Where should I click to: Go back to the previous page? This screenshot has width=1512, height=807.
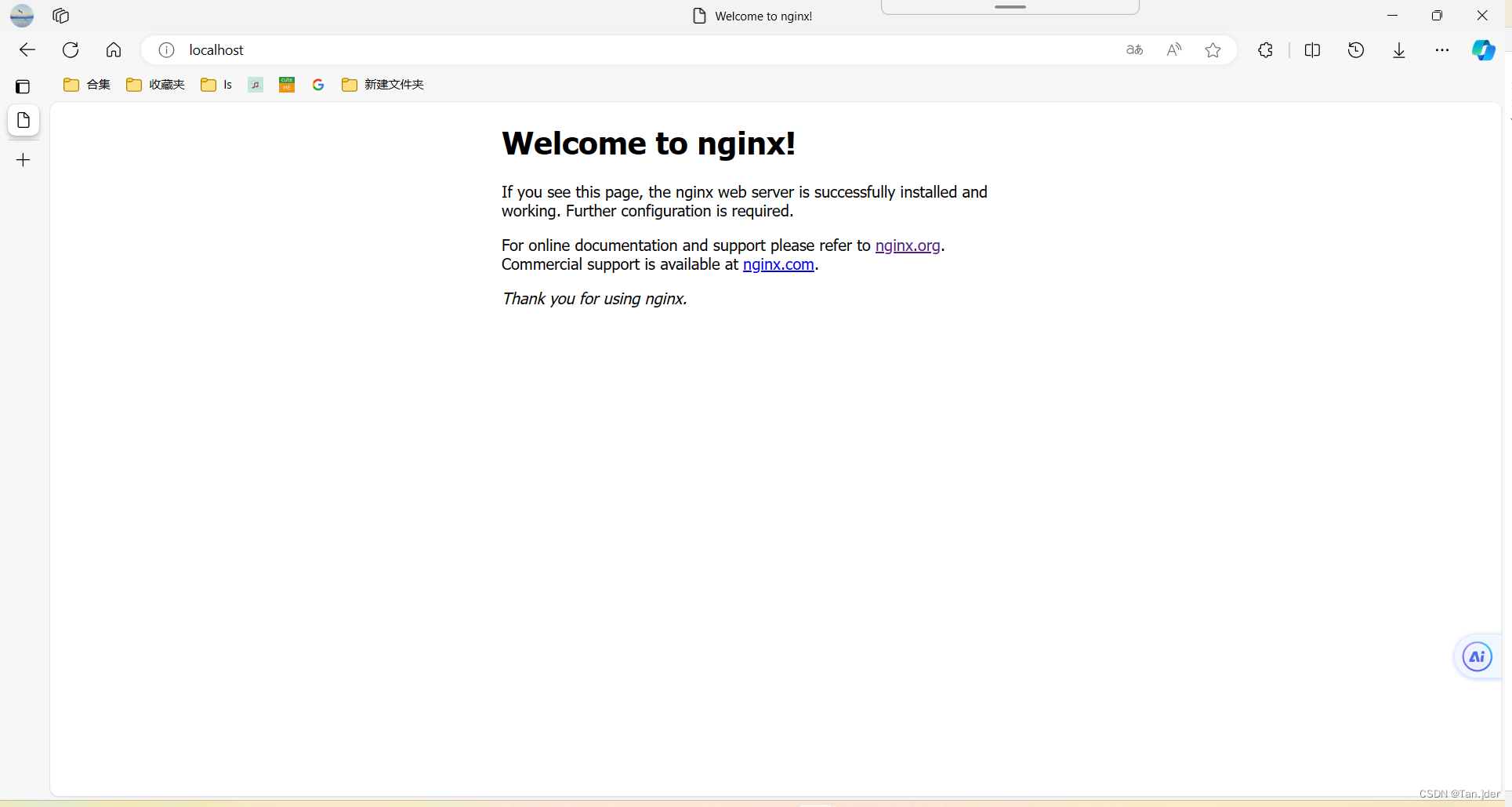coord(27,50)
